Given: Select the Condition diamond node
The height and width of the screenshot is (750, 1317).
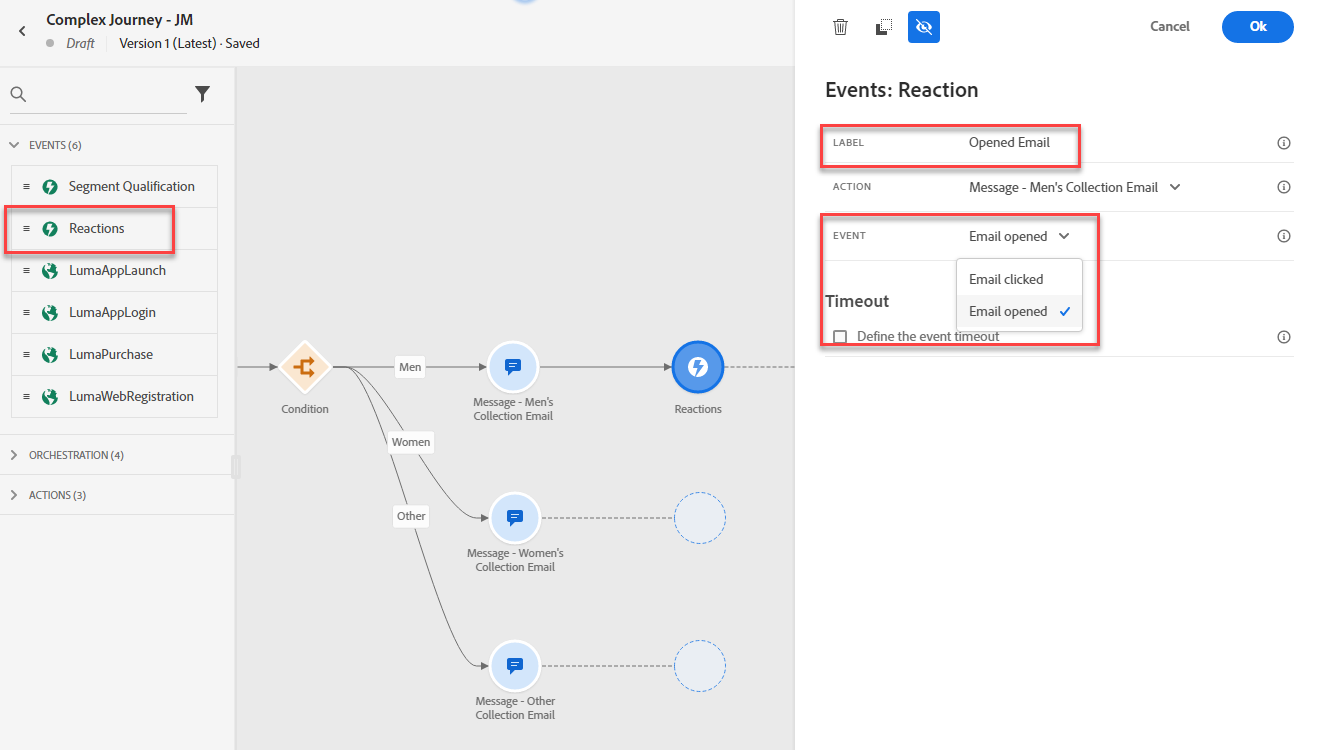Looking at the screenshot, I should 305,367.
